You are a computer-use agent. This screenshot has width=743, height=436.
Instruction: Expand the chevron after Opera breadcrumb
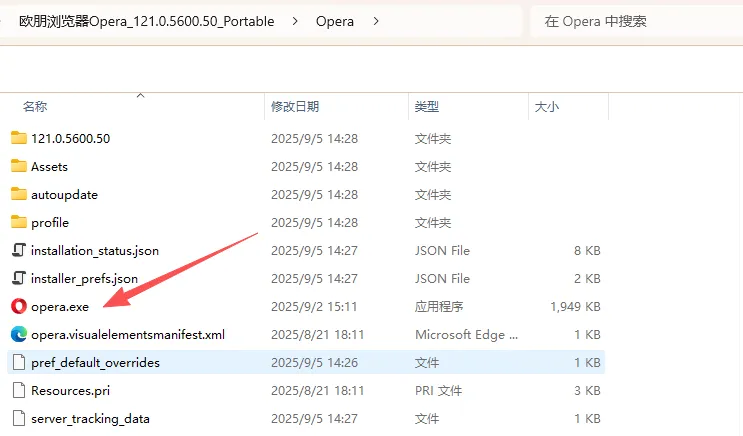[376, 21]
